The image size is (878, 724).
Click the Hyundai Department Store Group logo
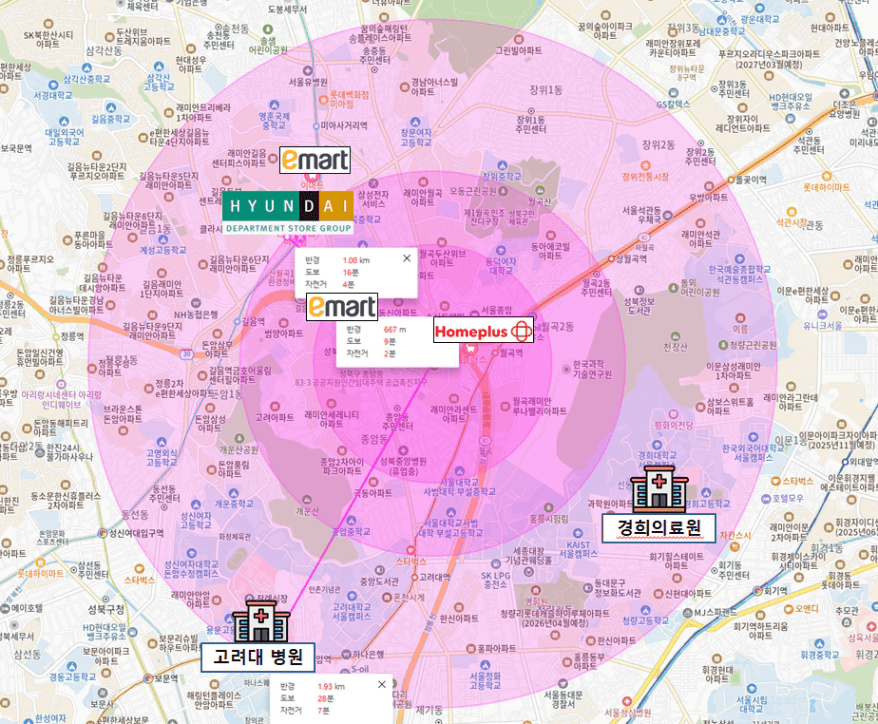(288, 212)
